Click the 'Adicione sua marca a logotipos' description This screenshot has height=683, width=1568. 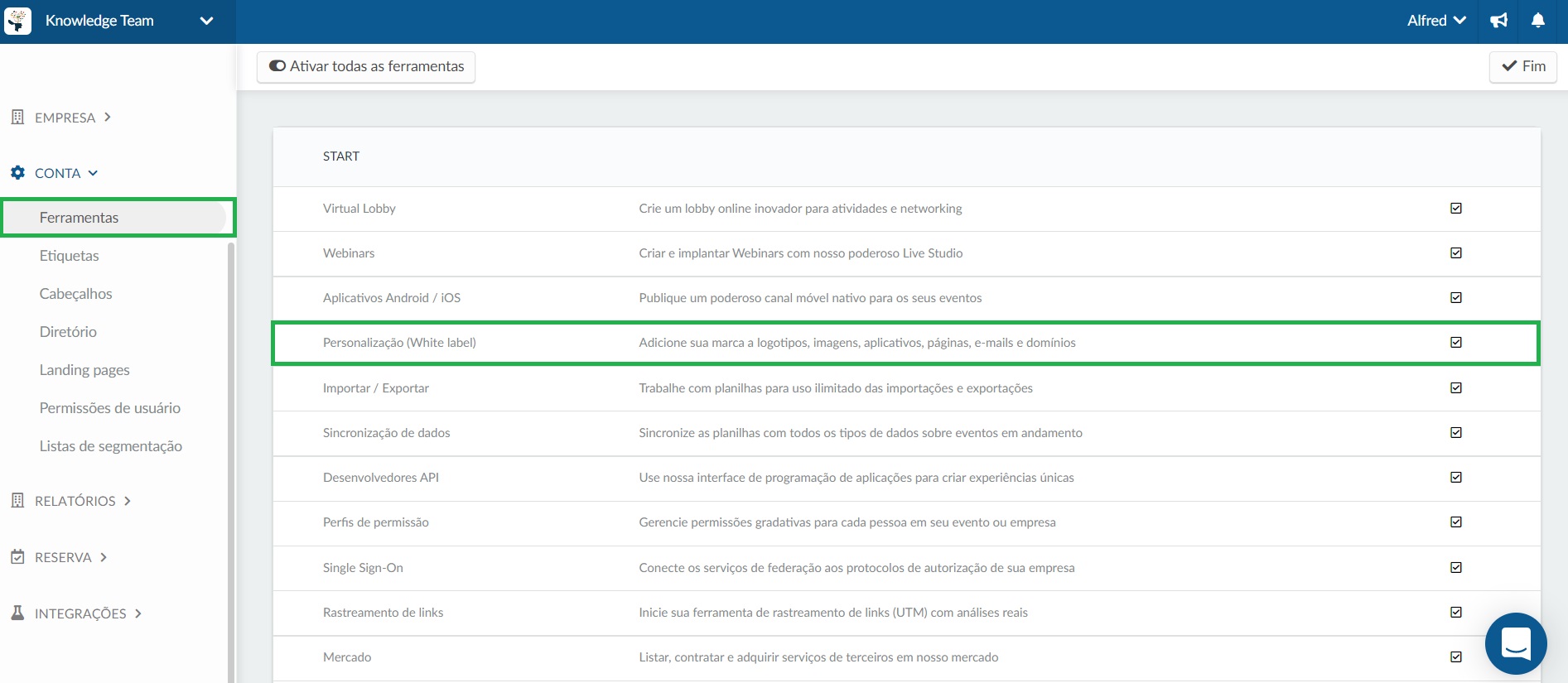[x=857, y=343]
